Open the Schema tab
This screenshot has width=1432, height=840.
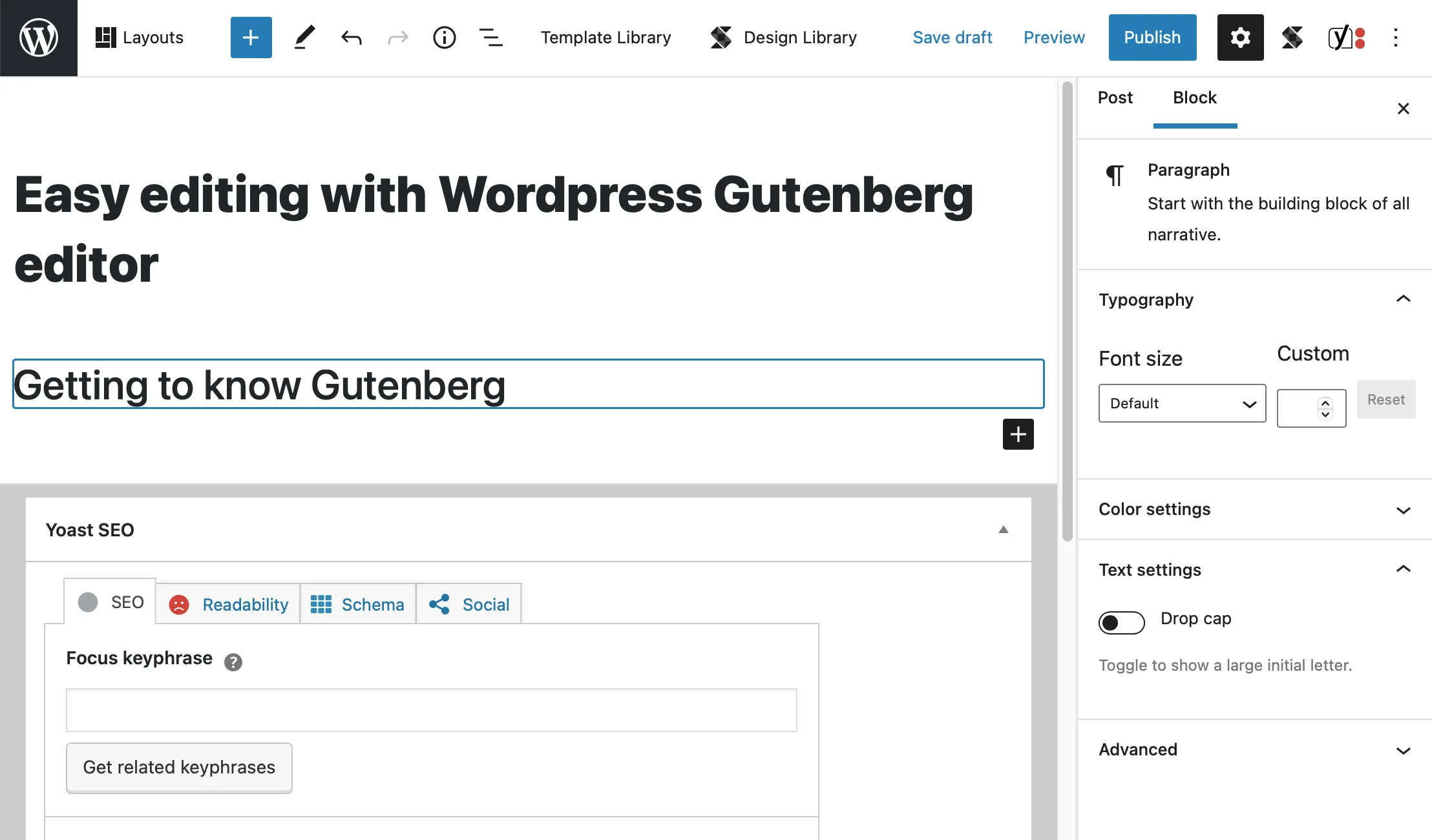(358, 604)
